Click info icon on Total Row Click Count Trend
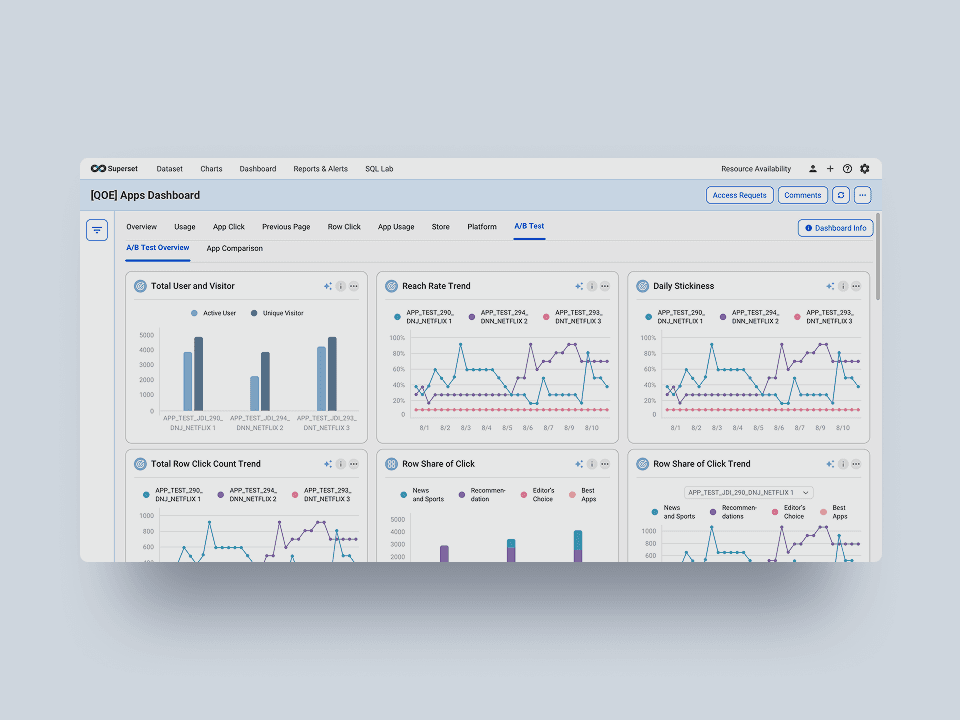This screenshot has width=960, height=720. [341, 464]
